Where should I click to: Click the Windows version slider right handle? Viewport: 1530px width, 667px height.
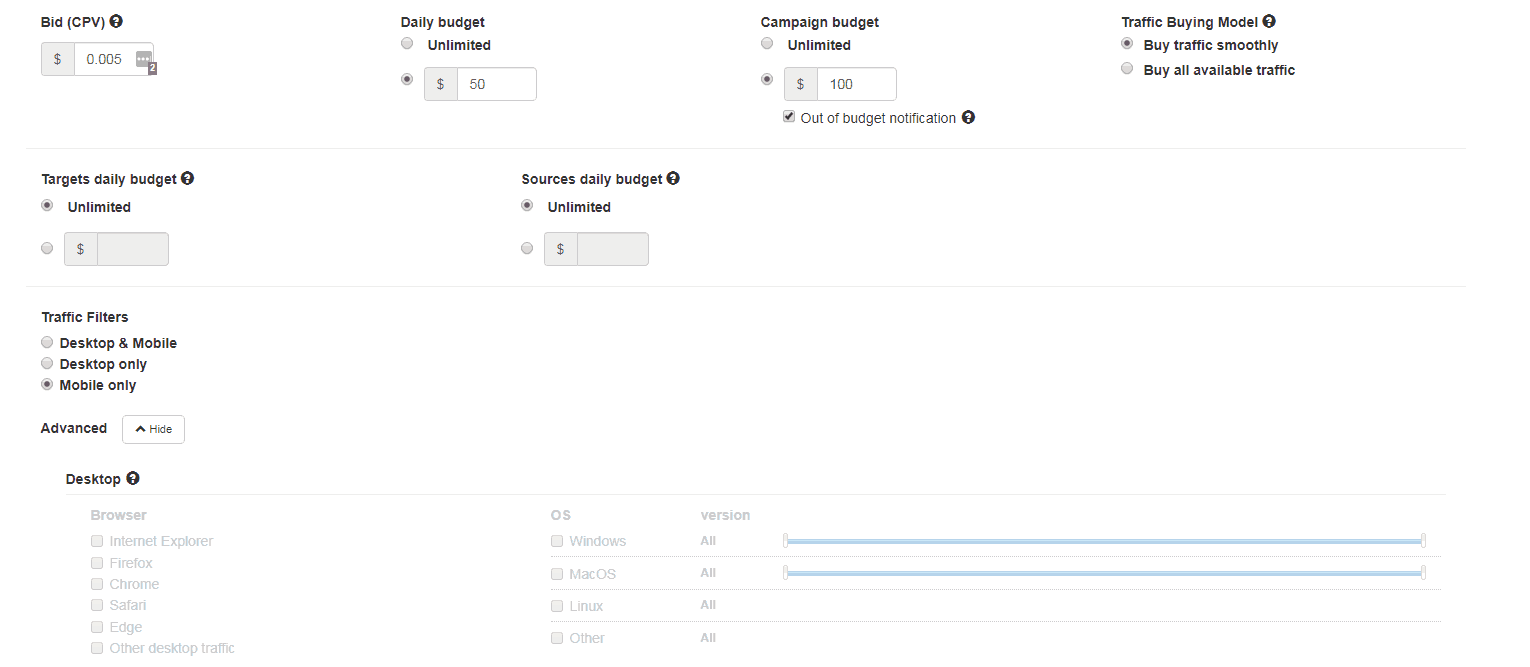(1423, 541)
